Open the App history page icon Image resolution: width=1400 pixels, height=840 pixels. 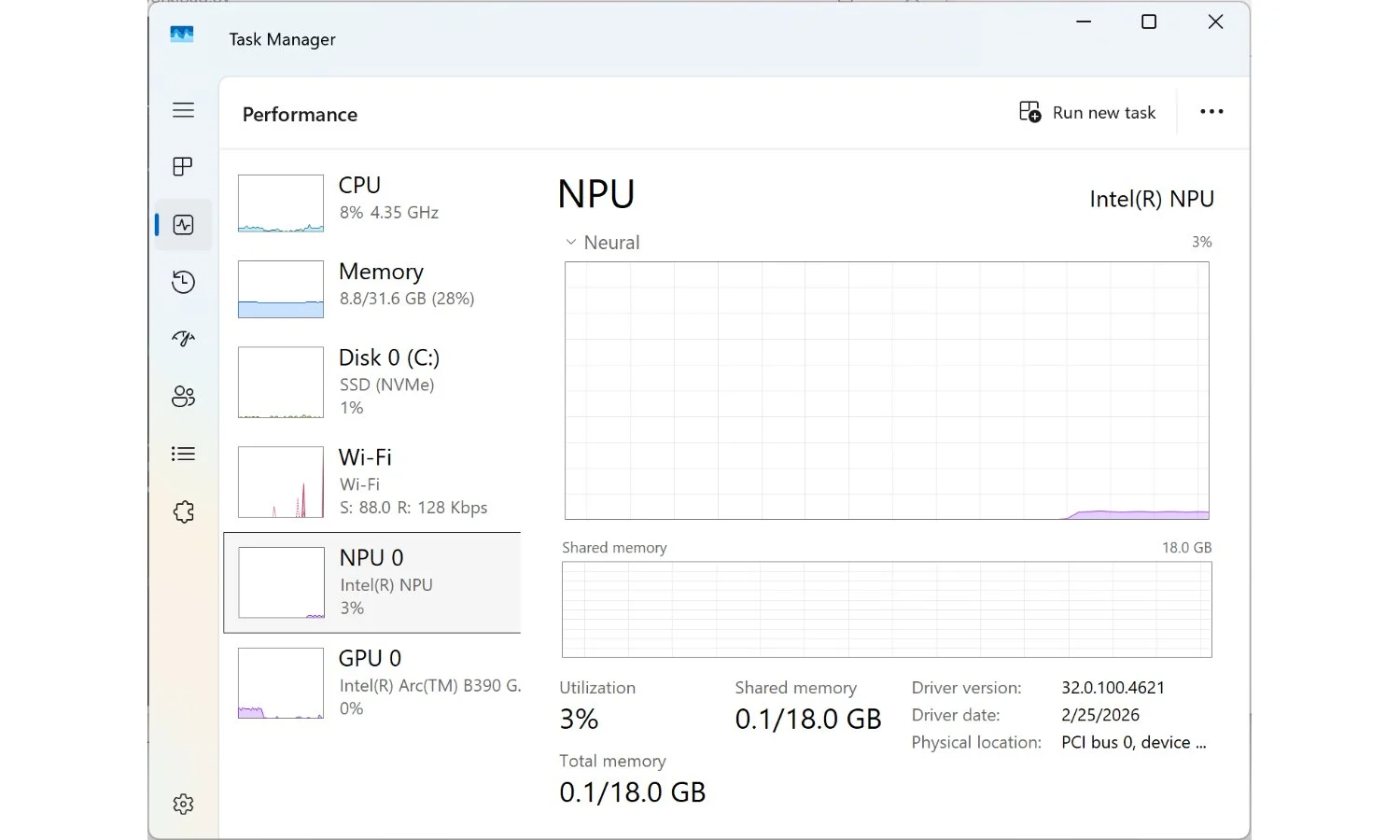click(x=183, y=282)
